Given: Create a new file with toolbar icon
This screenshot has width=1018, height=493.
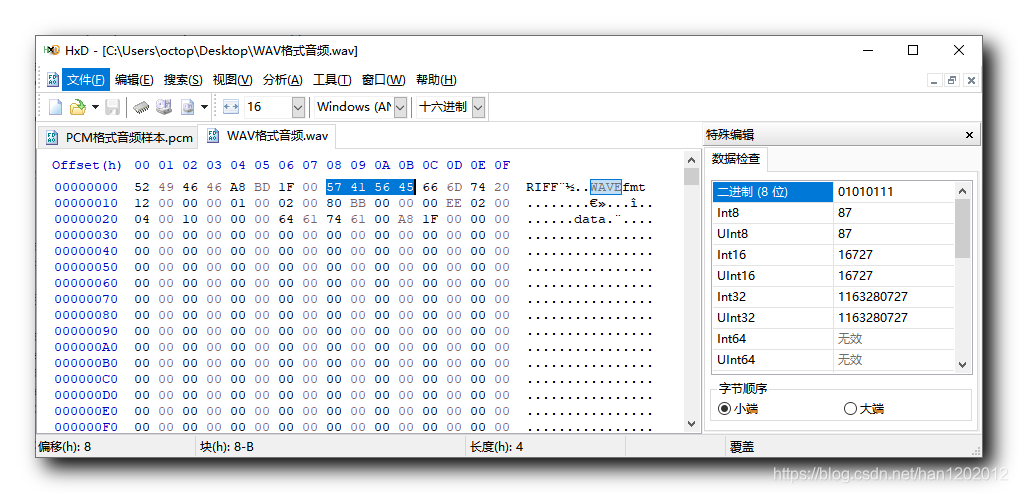Looking at the screenshot, I should pyautogui.click(x=56, y=107).
